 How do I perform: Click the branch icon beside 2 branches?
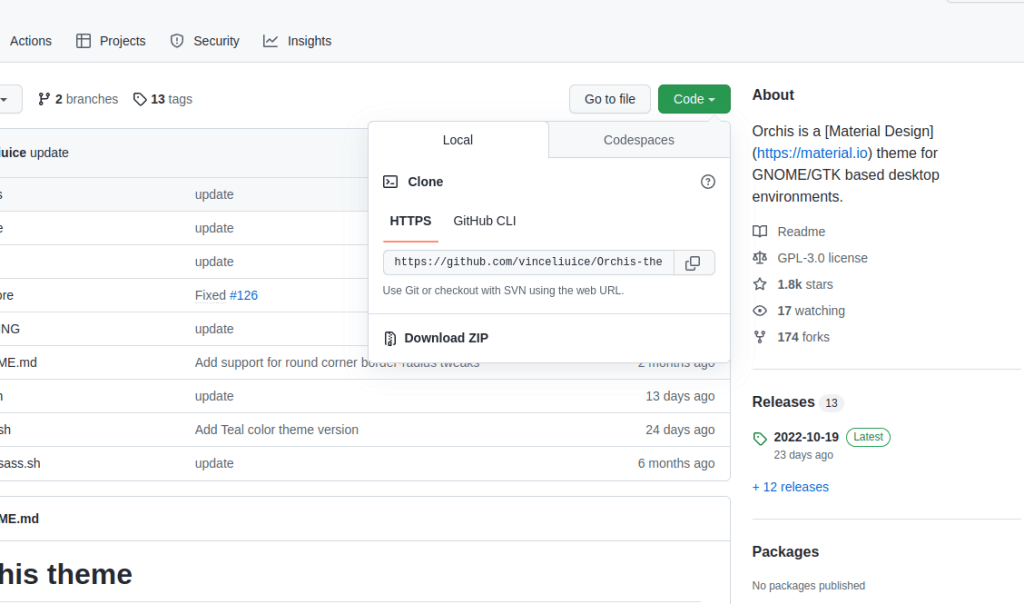click(x=44, y=99)
